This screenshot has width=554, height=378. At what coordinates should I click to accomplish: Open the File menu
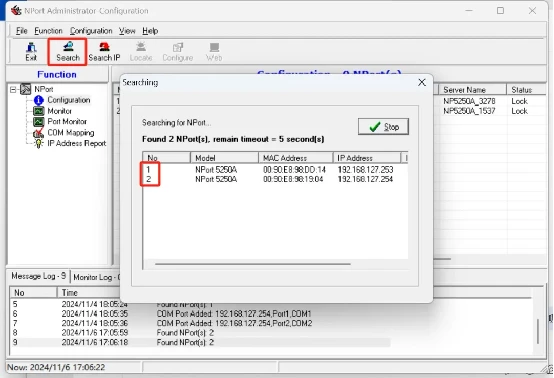coord(22,31)
